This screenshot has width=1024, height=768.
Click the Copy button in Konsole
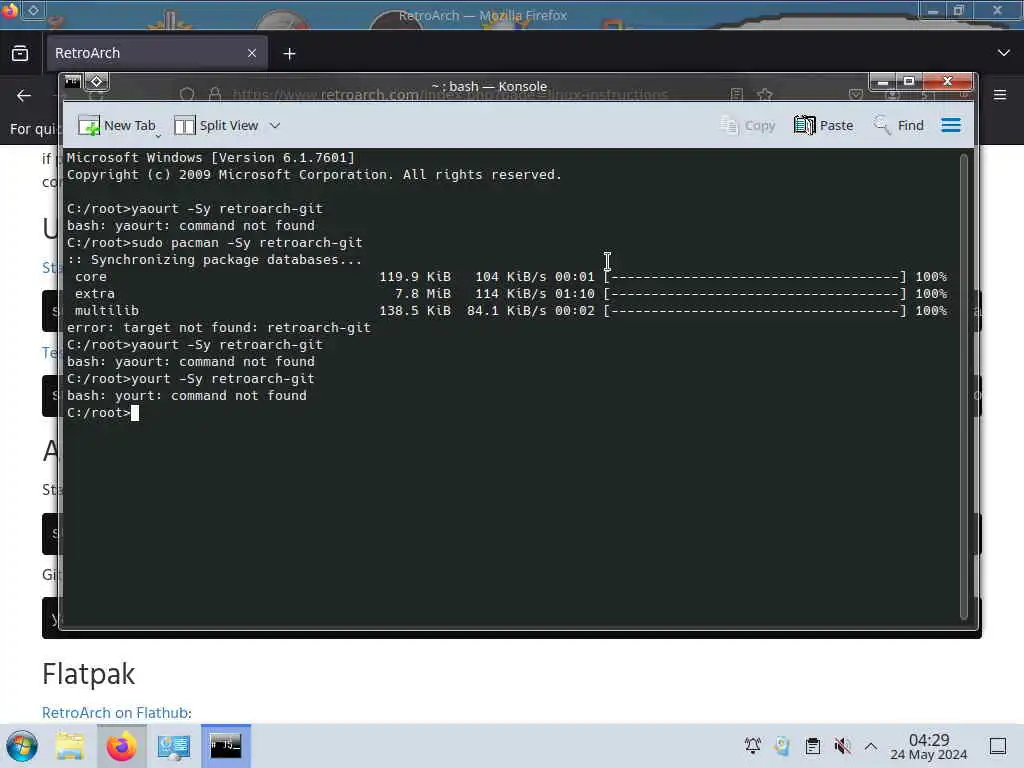tap(748, 125)
